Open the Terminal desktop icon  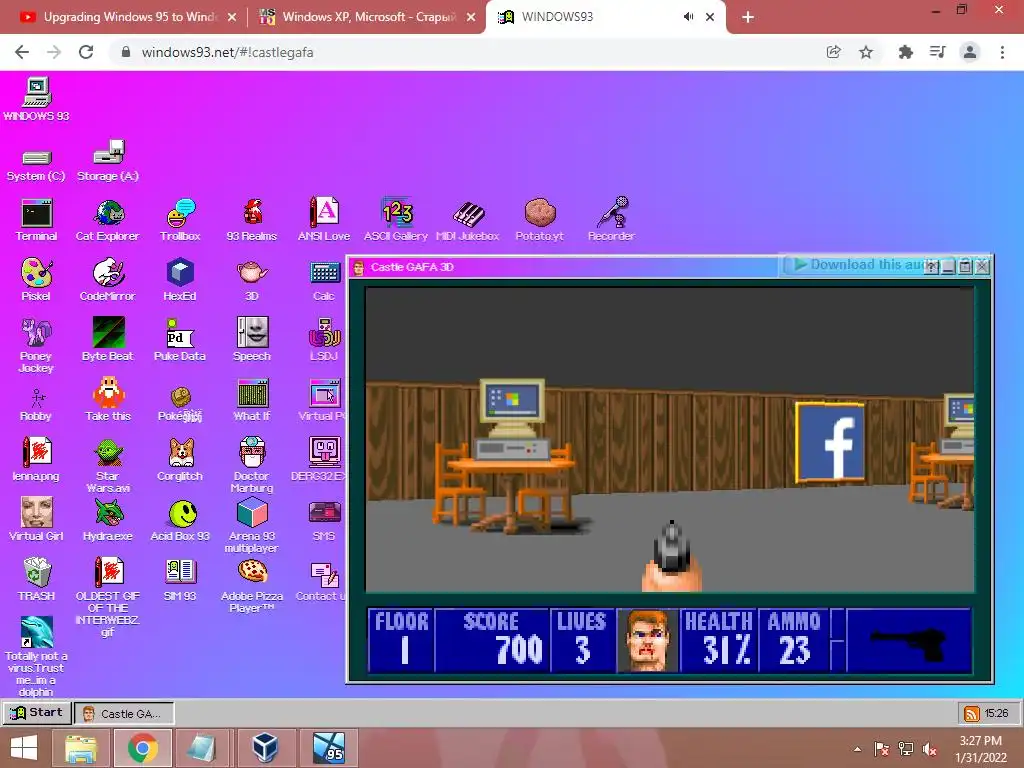(37, 220)
